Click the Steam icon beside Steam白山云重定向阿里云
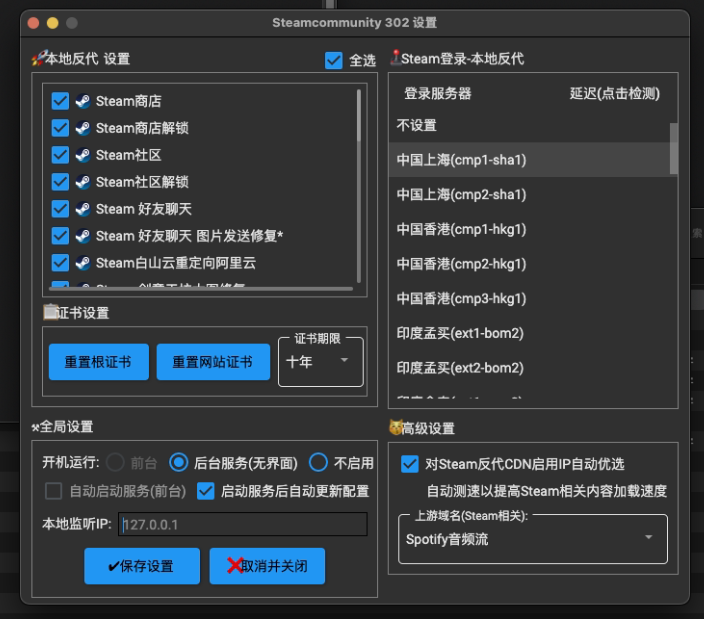The width and height of the screenshot is (704, 619). click(x=83, y=263)
